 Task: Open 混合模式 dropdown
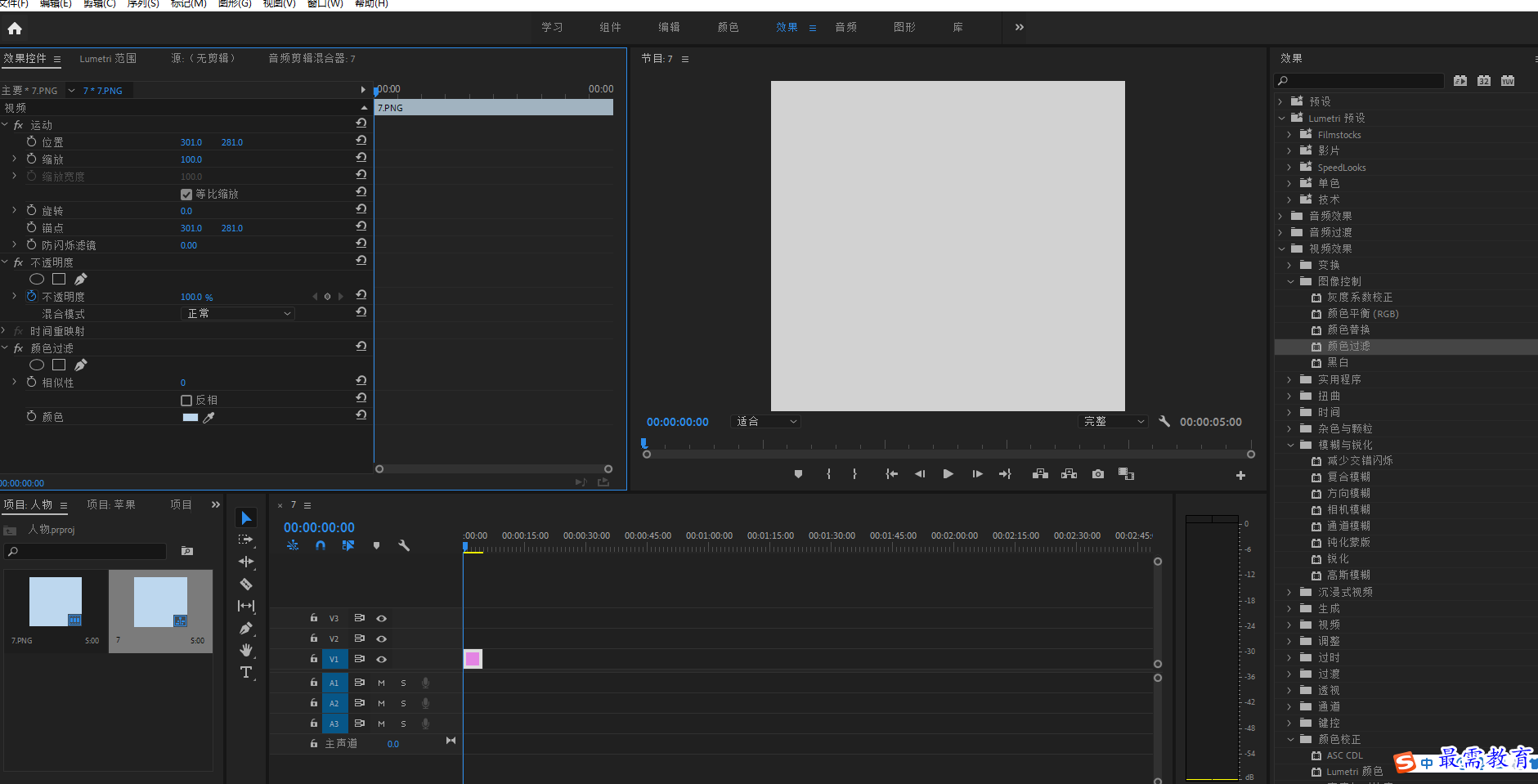click(237, 314)
